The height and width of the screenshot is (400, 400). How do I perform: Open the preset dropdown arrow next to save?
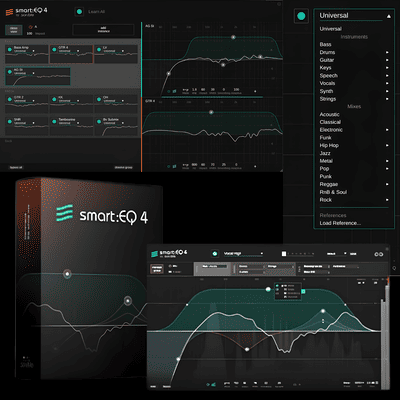pos(345,253)
